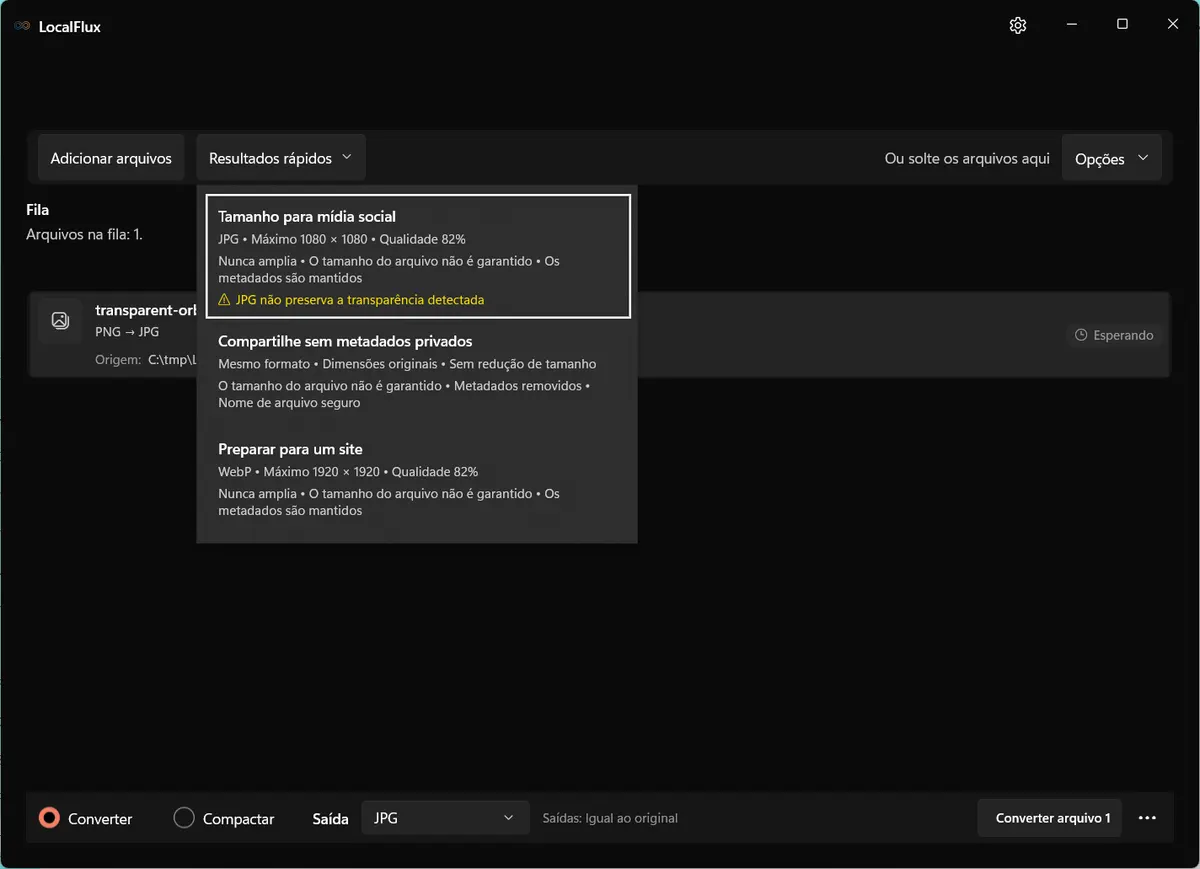Click the JPG • Máximo 1080 × 1080 line
This screenshot has width=1200, height=869.
[342, 239]
